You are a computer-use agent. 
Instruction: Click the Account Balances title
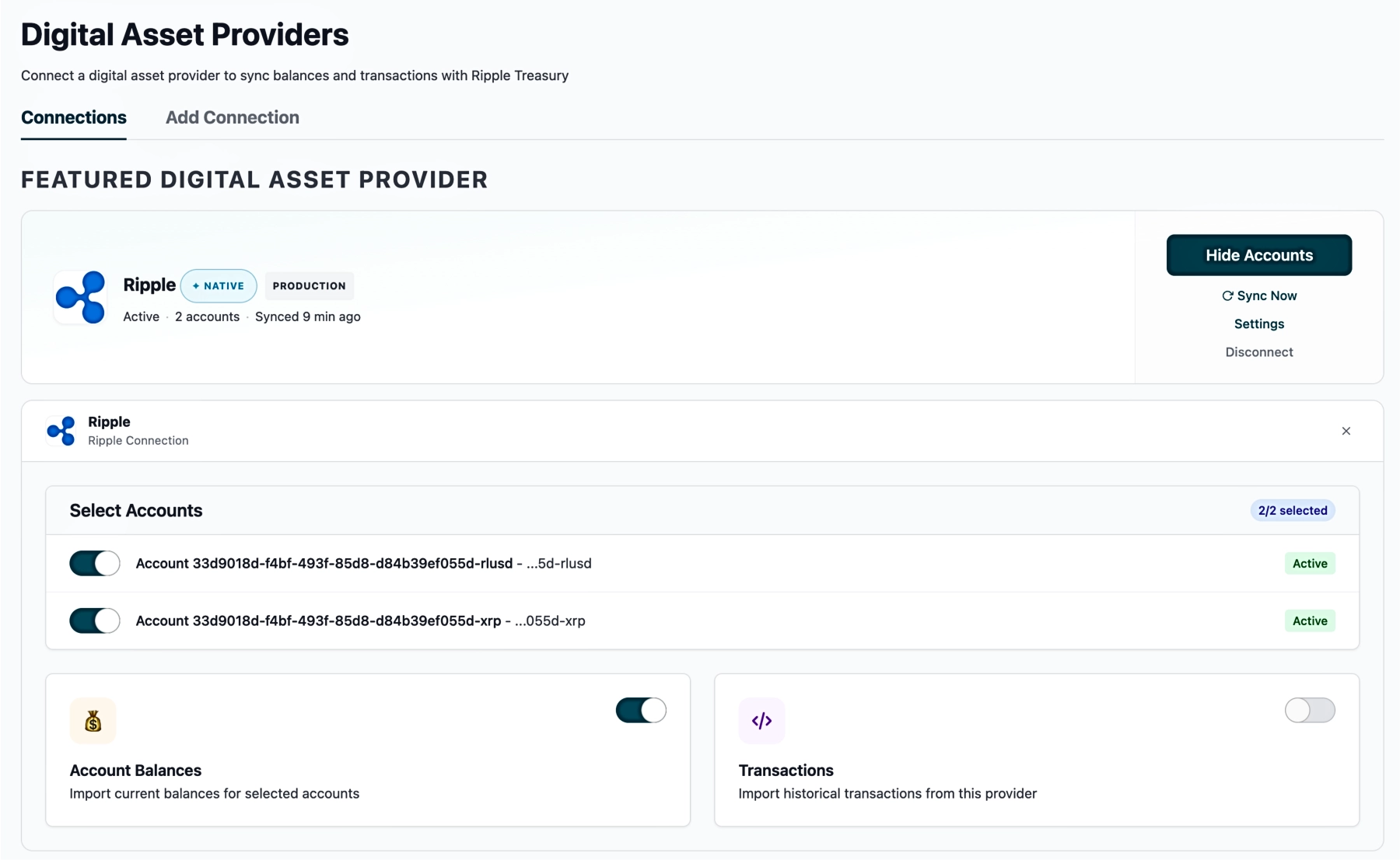click(135, 770)
